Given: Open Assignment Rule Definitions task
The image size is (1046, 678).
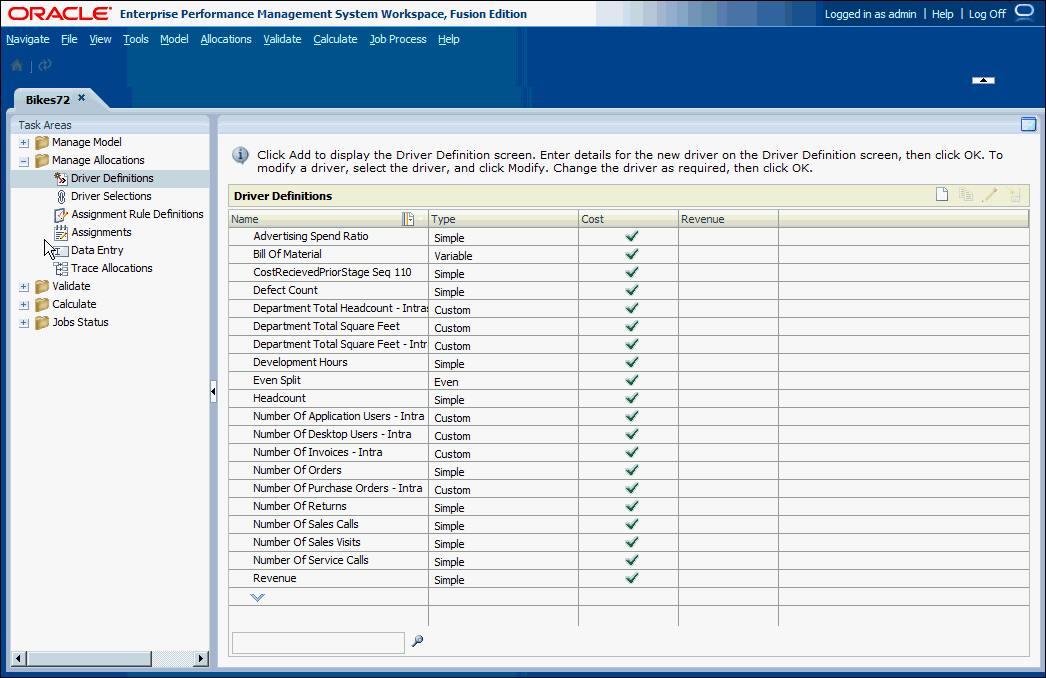Looking at the screenshot, I should (x=137, y=214).
